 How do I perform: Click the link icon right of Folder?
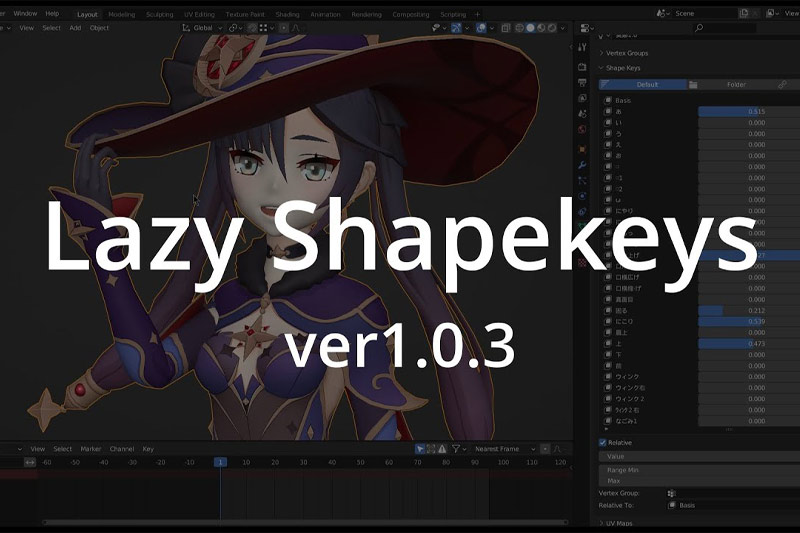tap(782, 85)
